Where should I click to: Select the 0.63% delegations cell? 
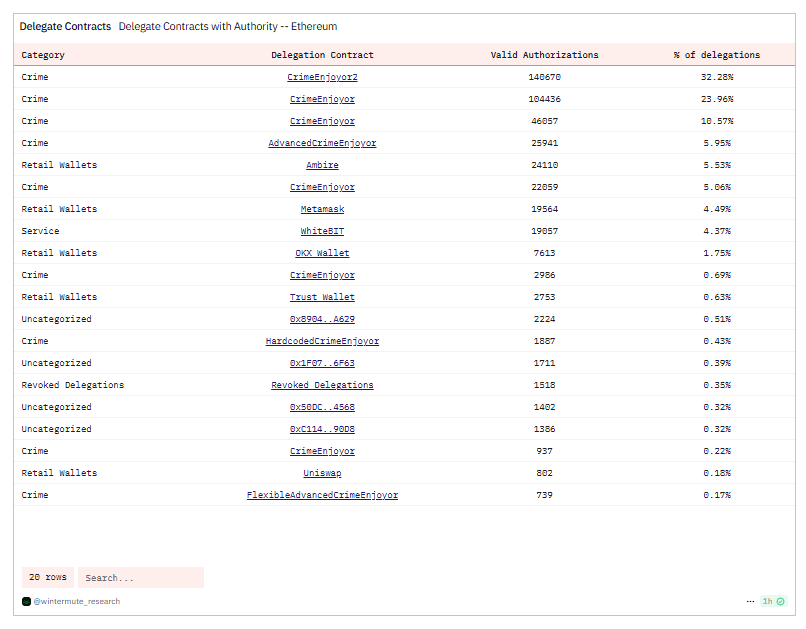click(717, 297)
